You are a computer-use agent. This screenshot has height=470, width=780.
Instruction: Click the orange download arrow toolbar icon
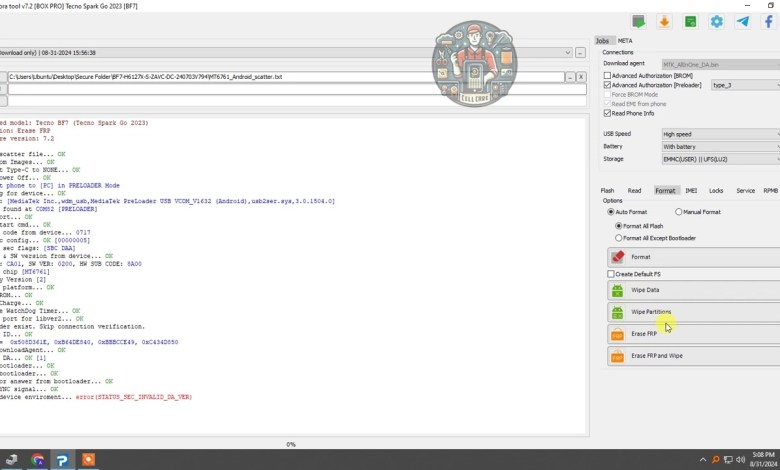(664, 21)
